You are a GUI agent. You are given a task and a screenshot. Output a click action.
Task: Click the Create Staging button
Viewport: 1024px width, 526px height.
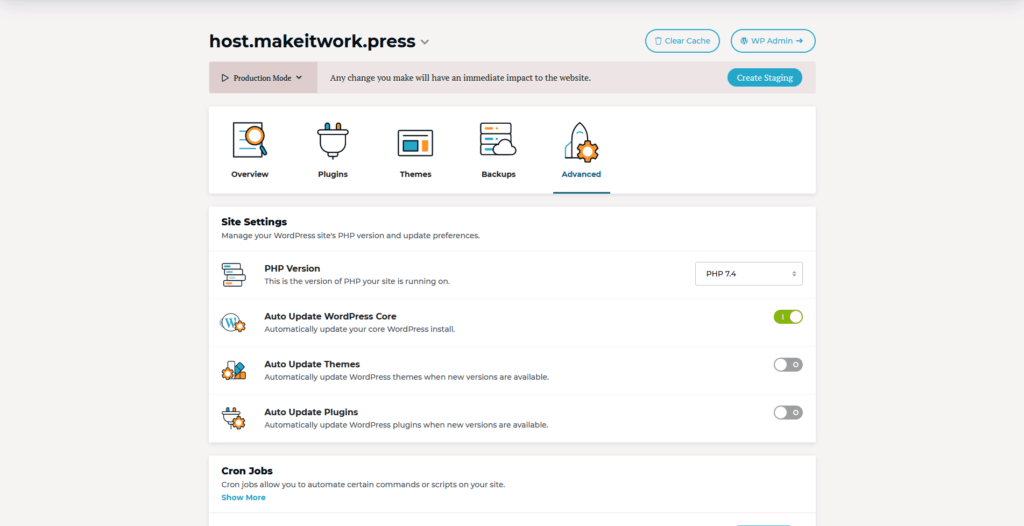[x=765, y=78]
